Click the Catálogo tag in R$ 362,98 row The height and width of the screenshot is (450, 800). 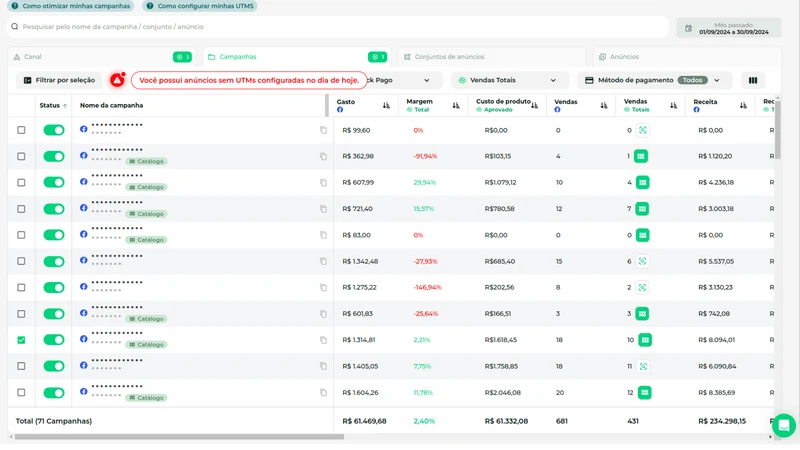click(146, 161)
